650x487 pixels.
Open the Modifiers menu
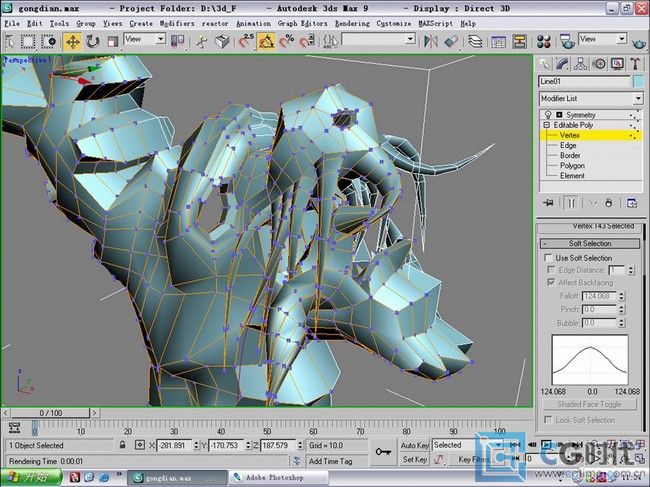pos(177,24)
